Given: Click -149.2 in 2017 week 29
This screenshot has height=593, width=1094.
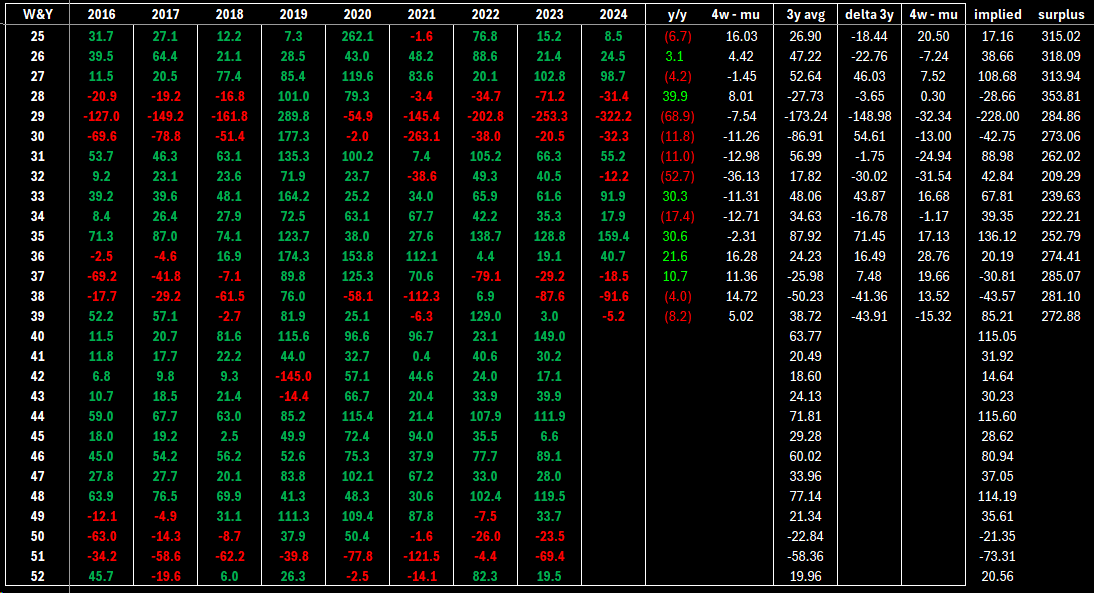Looking at the screenshot, I should pos(165,117).
